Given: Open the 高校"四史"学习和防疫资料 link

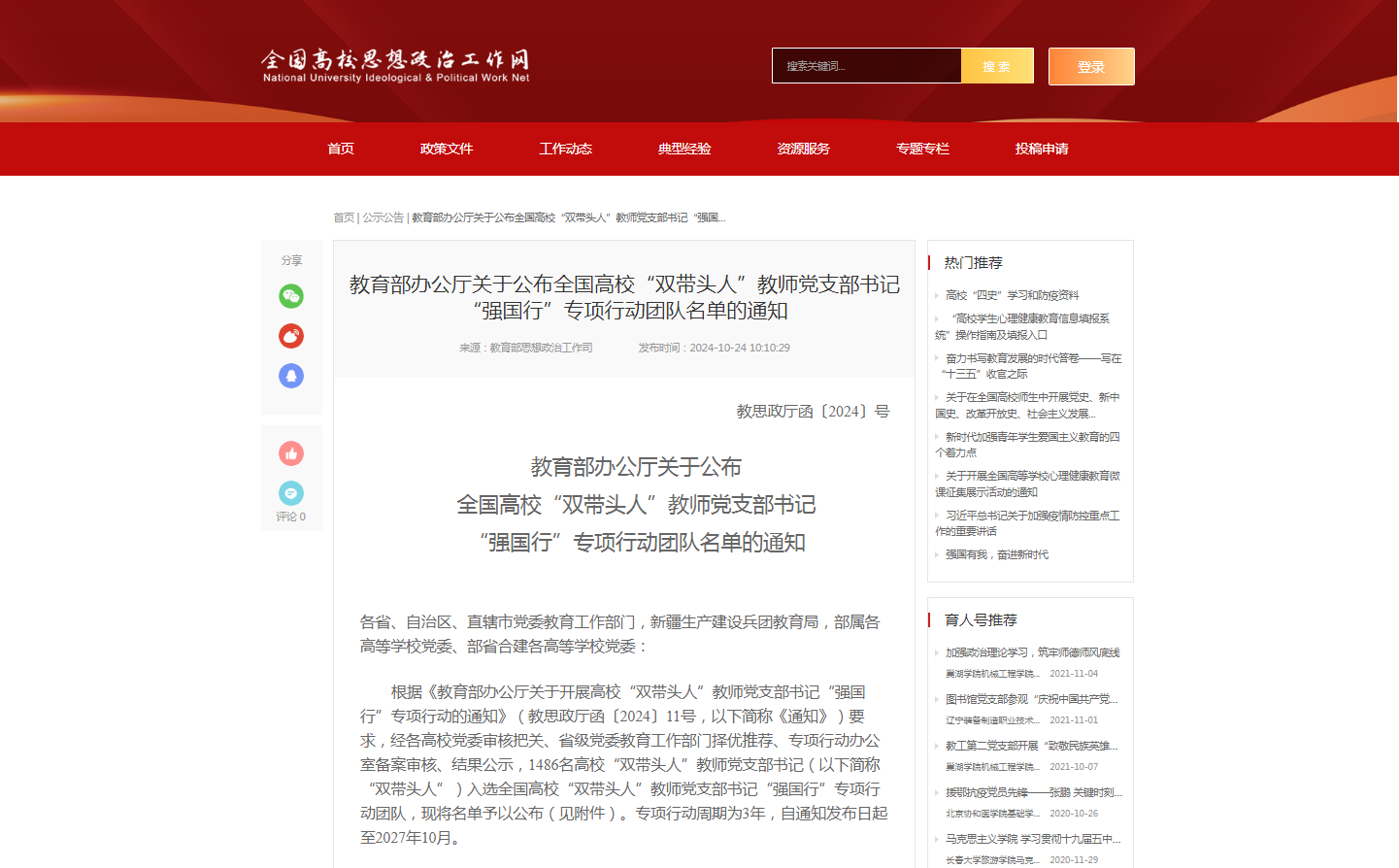Looking at the screenshot, I should (x=1012, y=295).
